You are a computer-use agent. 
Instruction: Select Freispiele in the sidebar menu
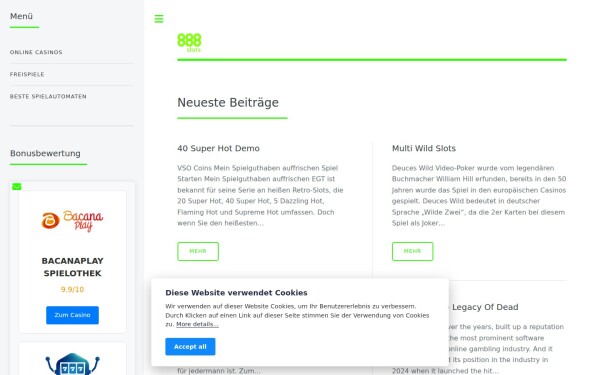27,75
